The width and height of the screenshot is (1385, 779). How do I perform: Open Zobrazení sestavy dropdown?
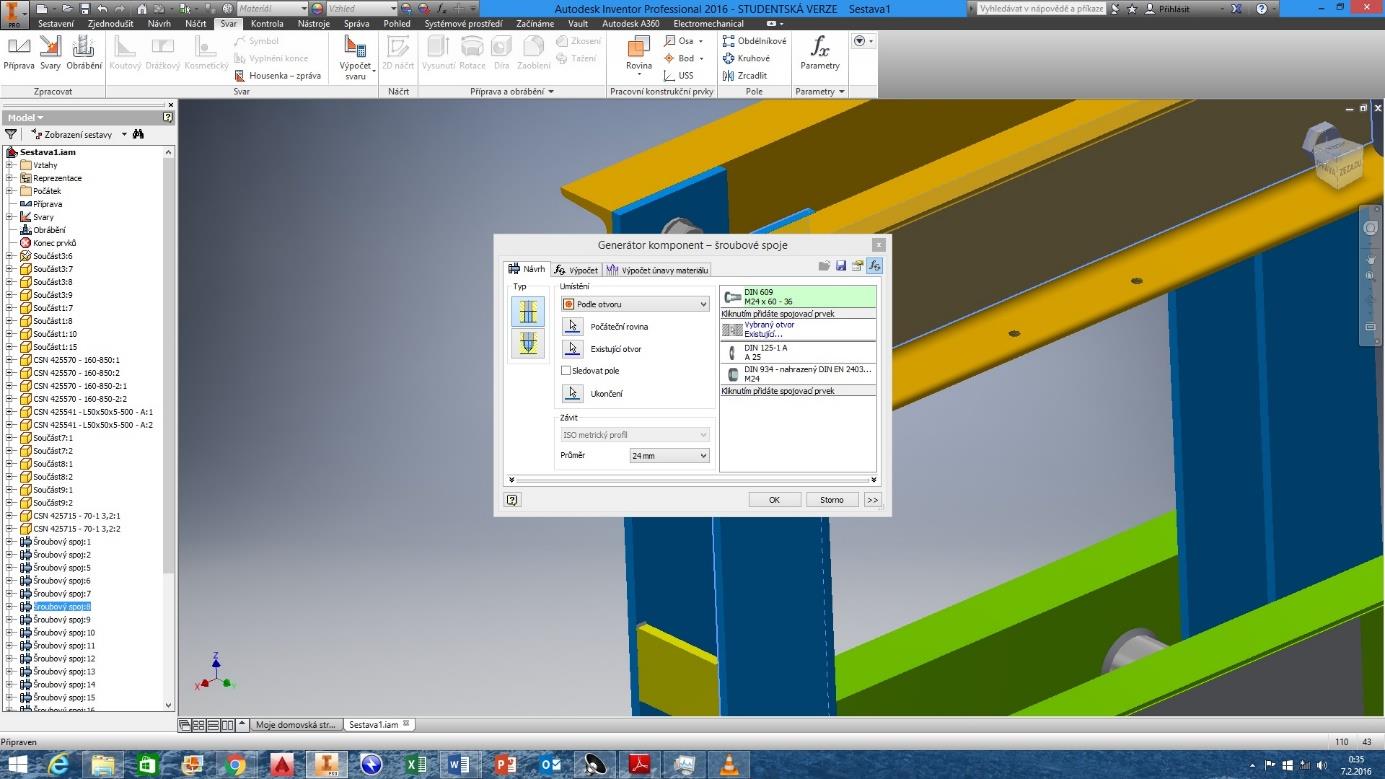[x=79, y=134]
